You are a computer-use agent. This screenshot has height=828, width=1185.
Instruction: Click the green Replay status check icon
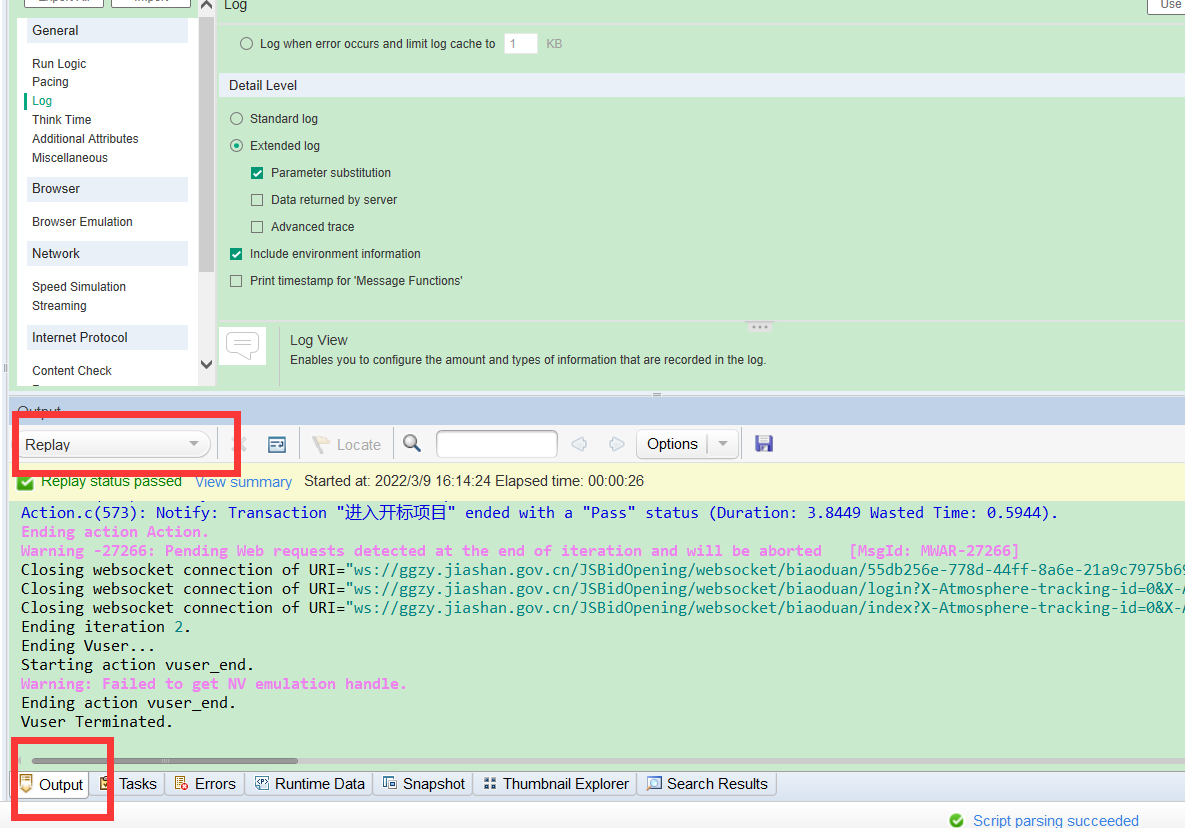(26, 482)
